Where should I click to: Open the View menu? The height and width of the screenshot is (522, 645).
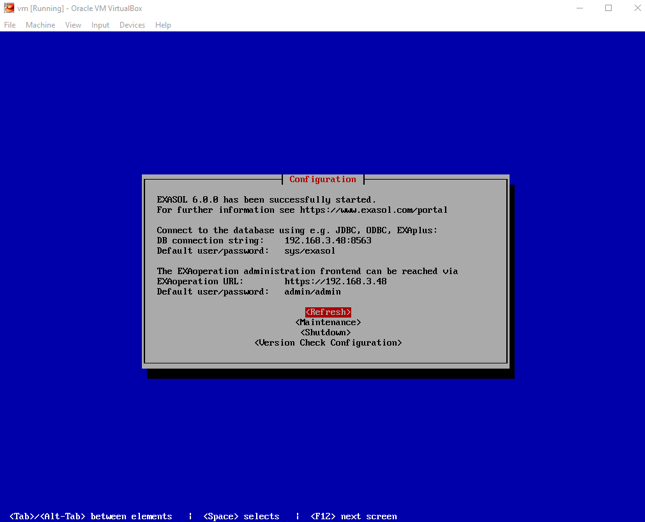point(73,25)
